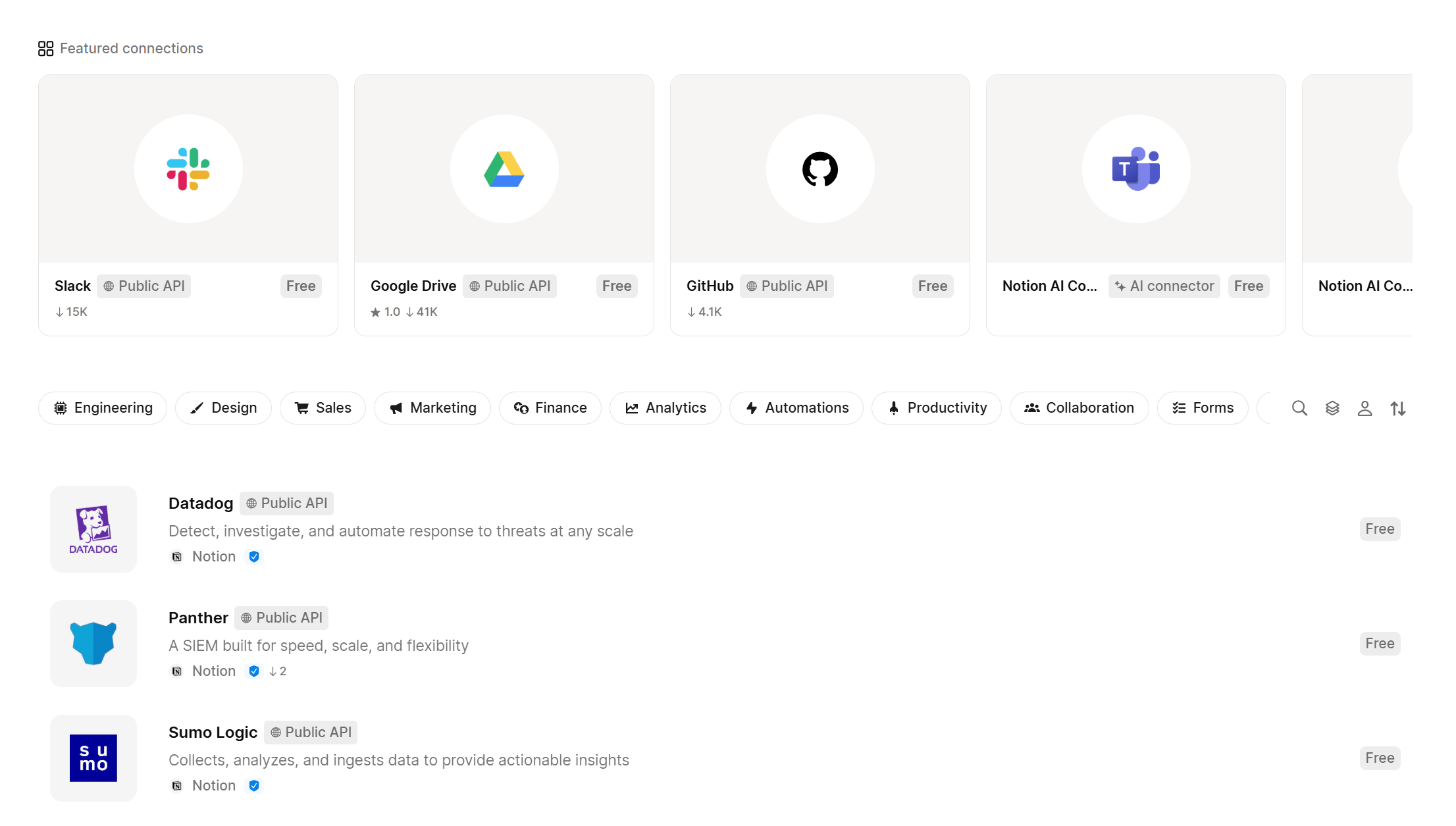
Task: Click the Datadog logo icon
Action: pyautogui.click(x=93, y=529)
